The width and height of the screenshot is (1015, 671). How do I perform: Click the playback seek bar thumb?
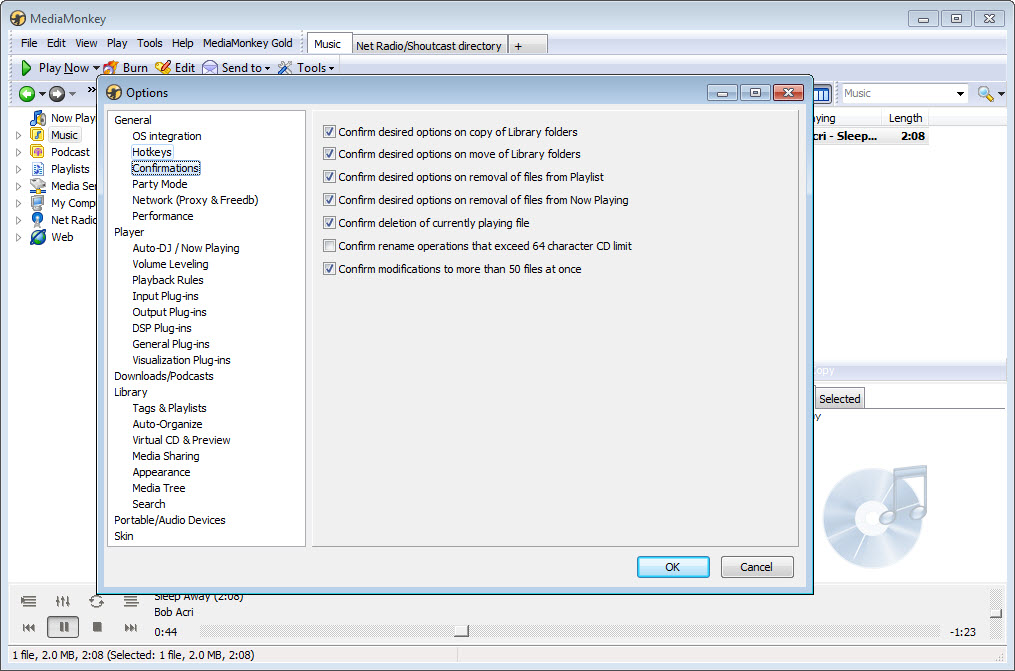pyautogui.click(x=462, y=631)
